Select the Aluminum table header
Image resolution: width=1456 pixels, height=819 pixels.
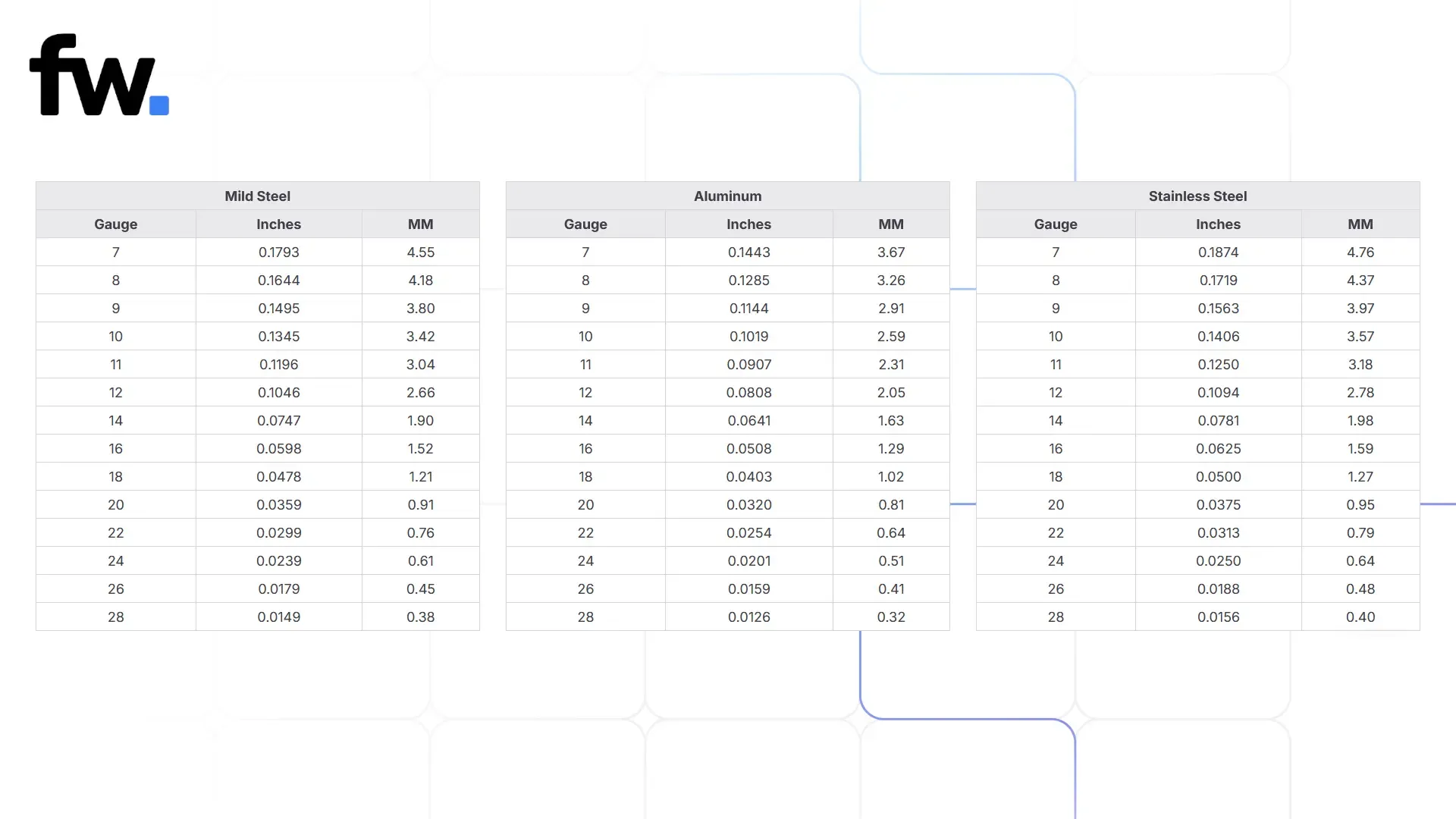coord(728,196)
